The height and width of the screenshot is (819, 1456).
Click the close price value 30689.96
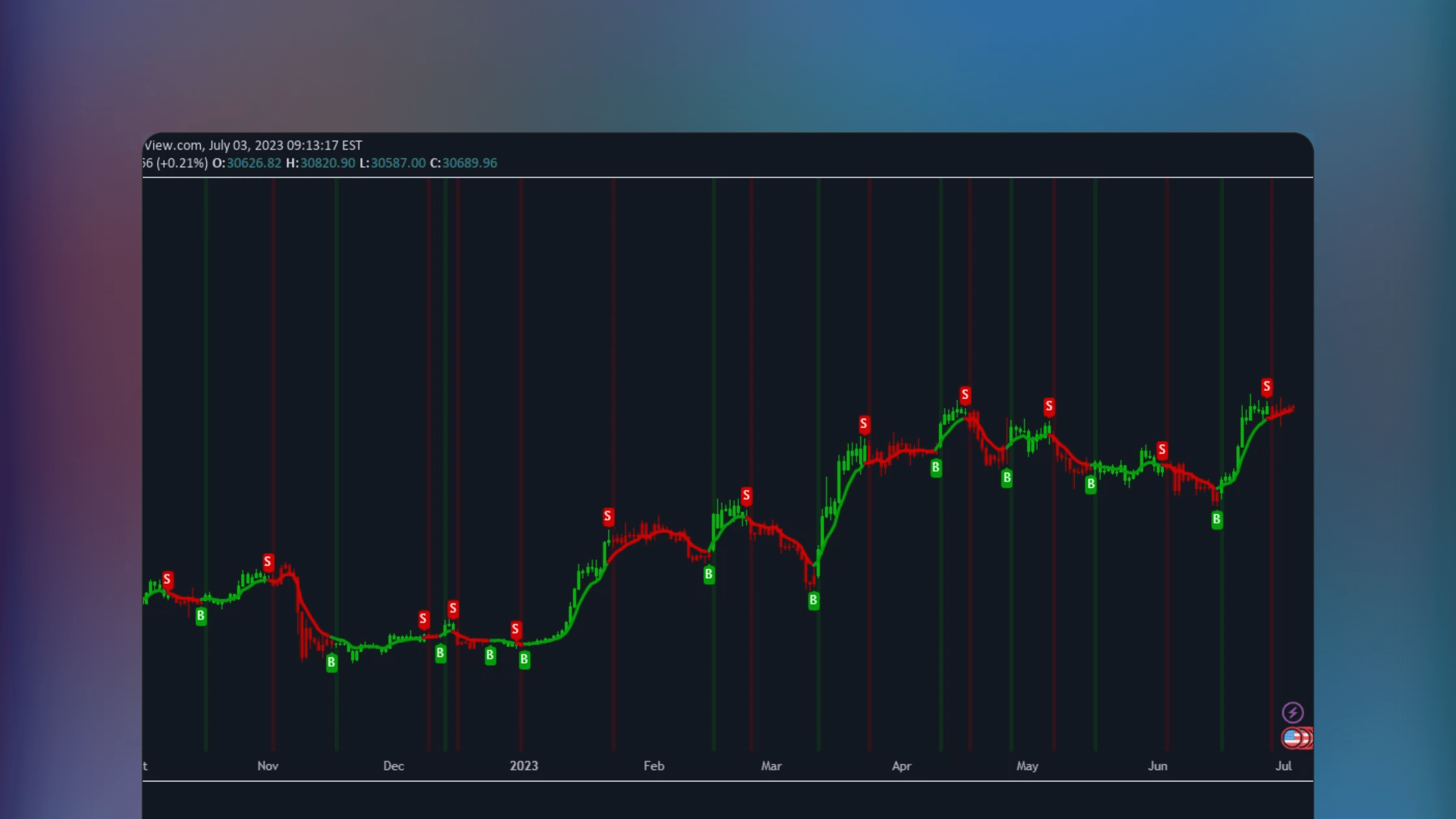(470, 164)
